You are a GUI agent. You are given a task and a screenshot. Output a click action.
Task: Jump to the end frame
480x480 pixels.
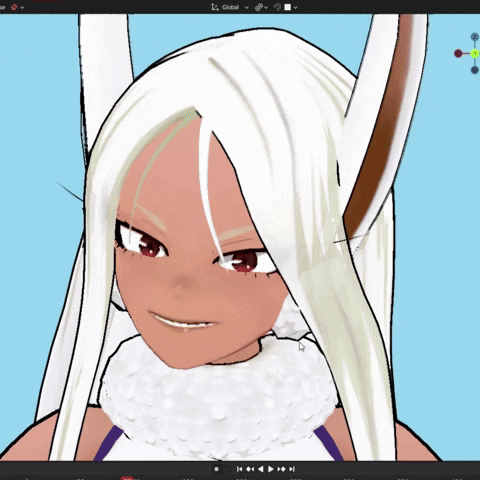pos(292,469)
